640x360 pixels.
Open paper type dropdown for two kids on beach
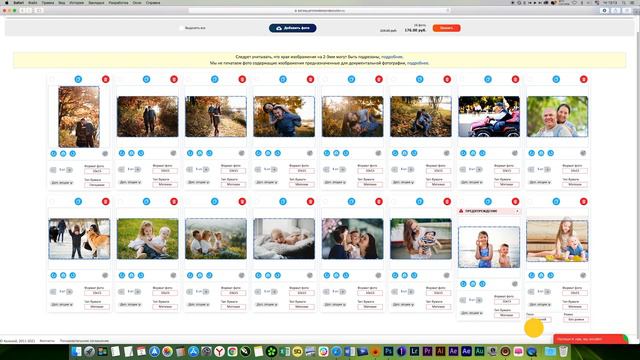coord(507,315)
